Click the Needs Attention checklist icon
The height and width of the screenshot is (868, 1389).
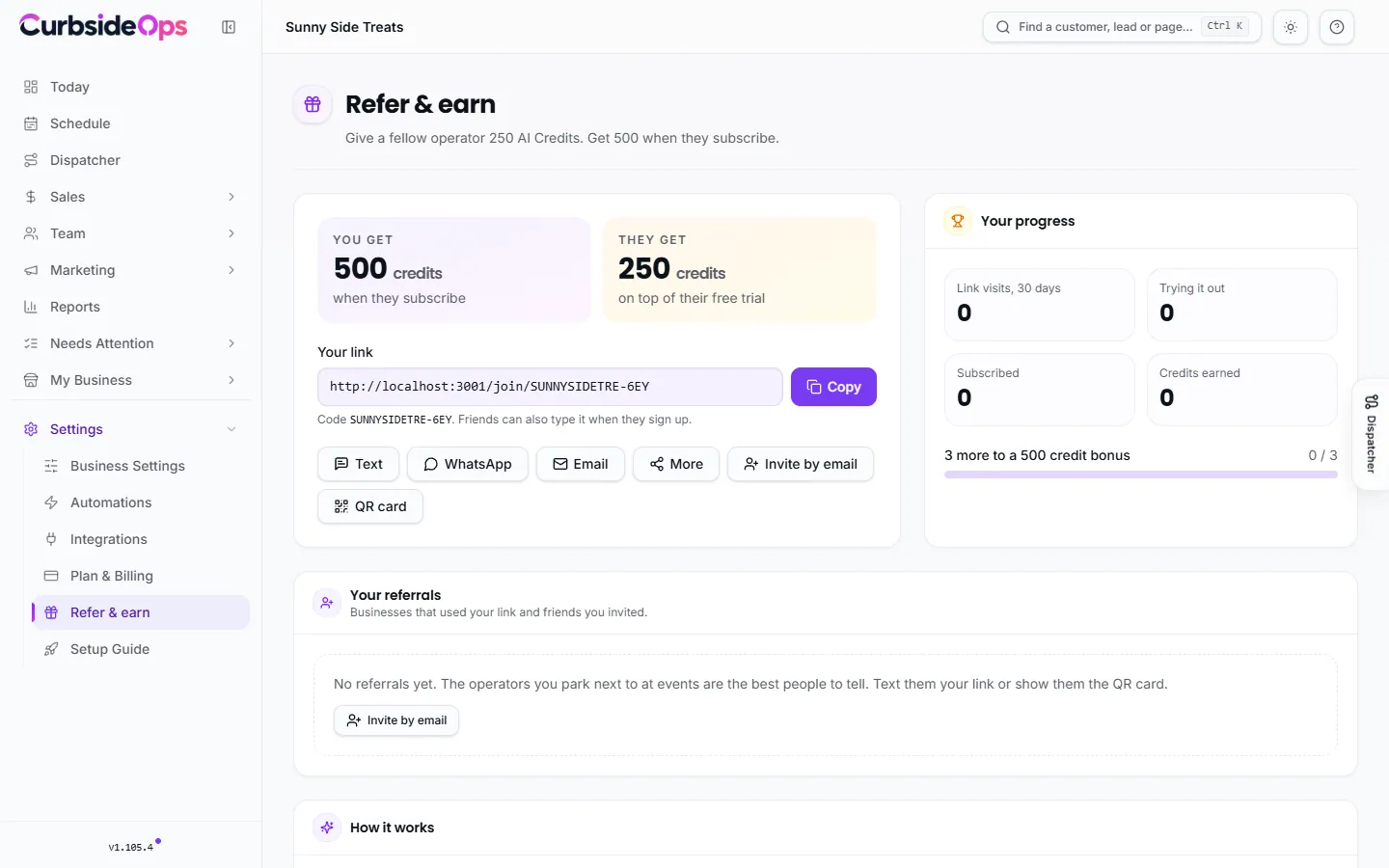31,343
